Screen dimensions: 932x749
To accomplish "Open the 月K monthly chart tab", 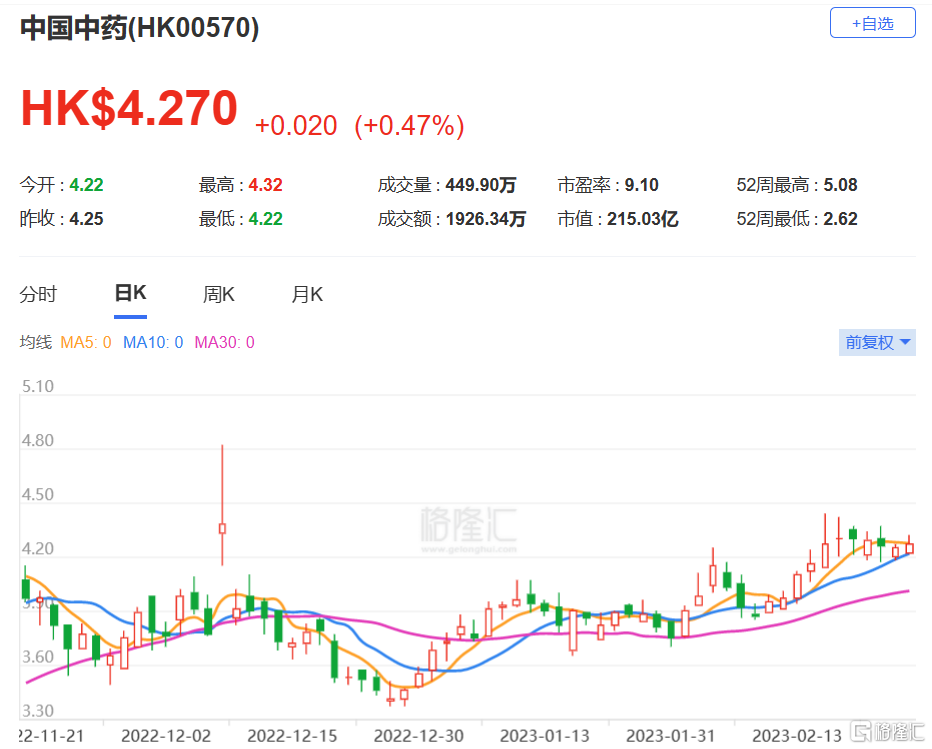I will pyautogui.click(x=307, y=294).
